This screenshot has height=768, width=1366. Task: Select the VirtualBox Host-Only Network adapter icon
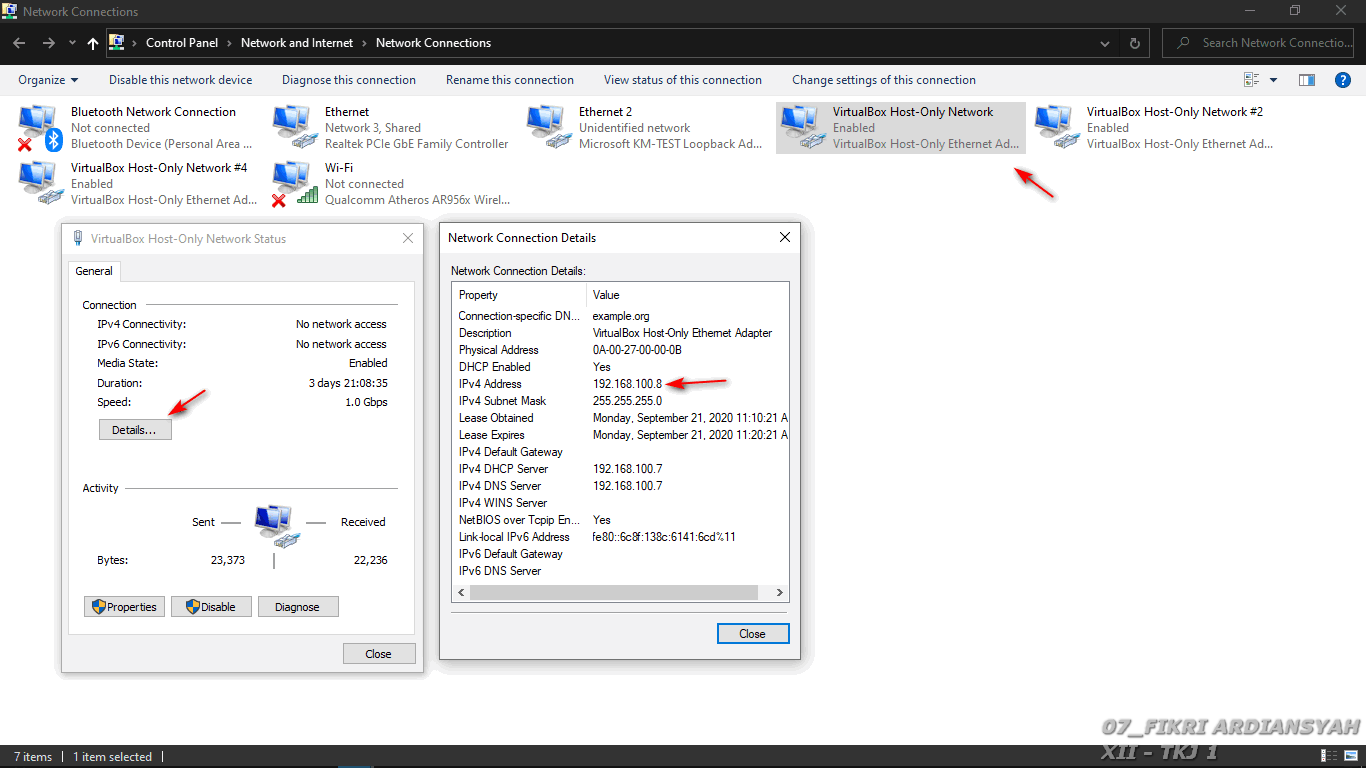coord(804,128)
